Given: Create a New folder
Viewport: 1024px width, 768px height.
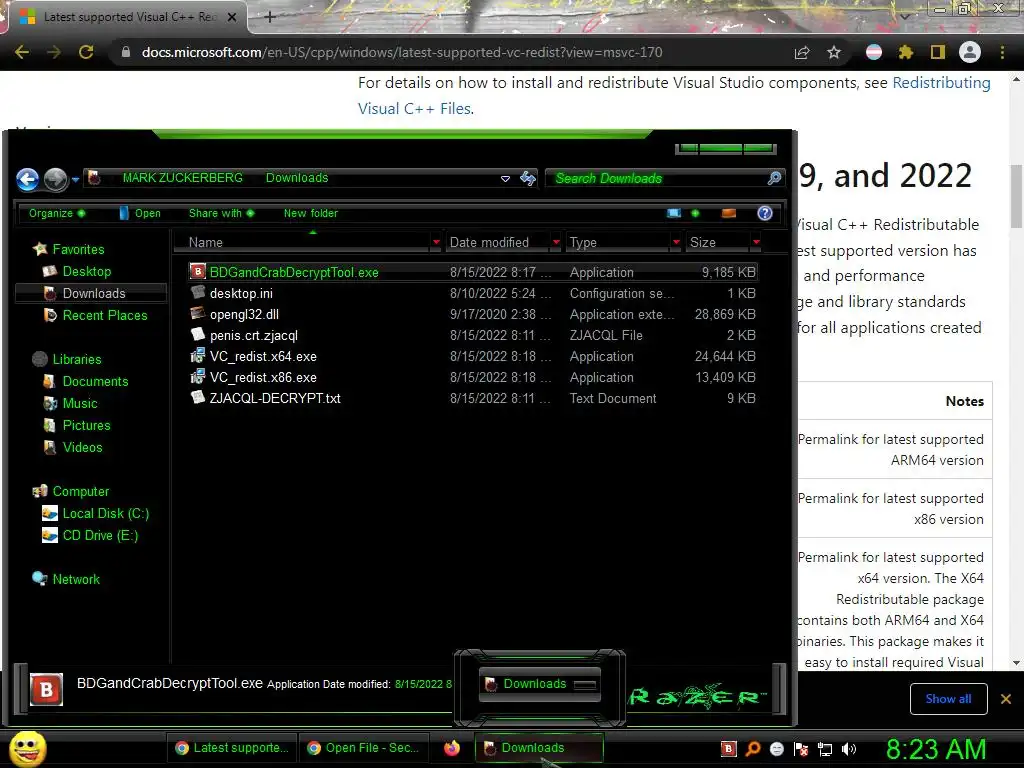Looking at the screenshot, I should [x=311, y=213].
